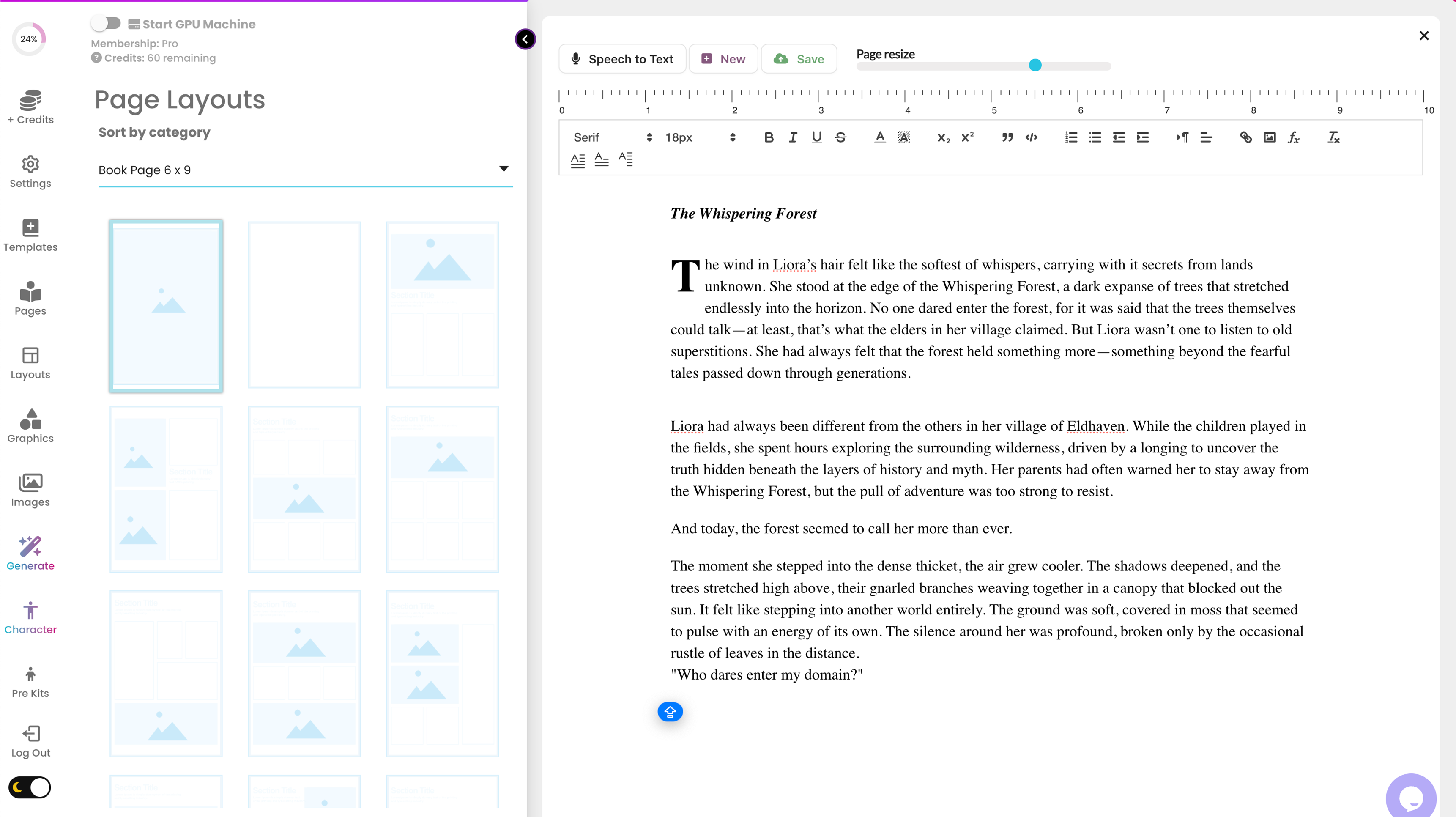Open the Generate tool
The height and width of the screenshot is (817, 1456).
tap(30, 554)
